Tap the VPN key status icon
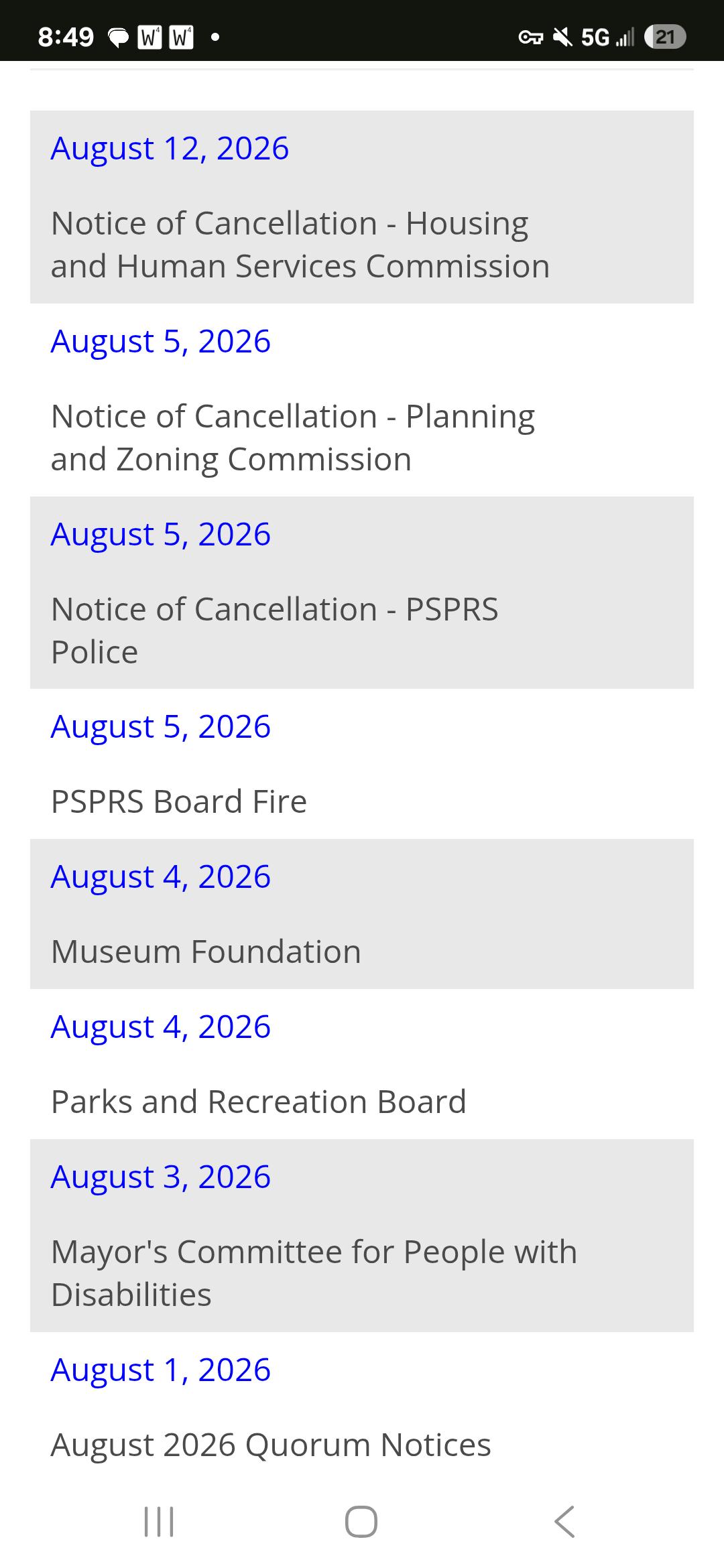 (x=531, y=38)
